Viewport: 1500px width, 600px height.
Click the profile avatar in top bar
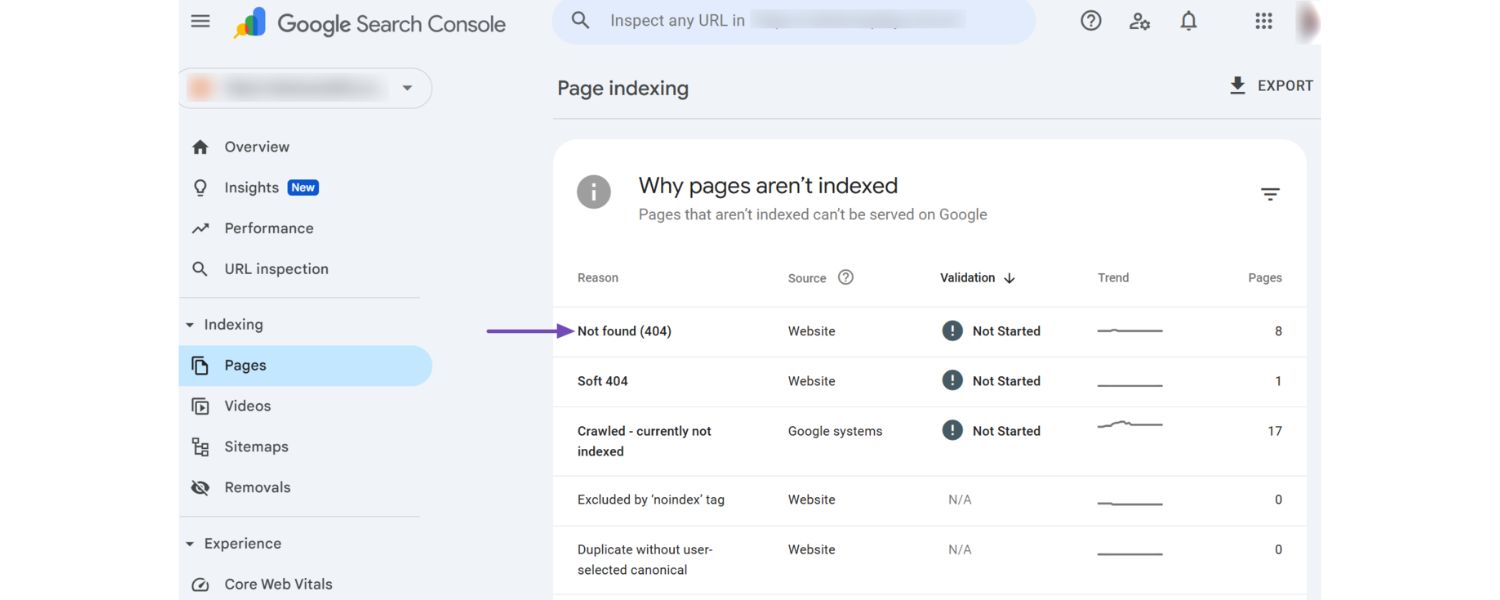[x=1307, y=20]
